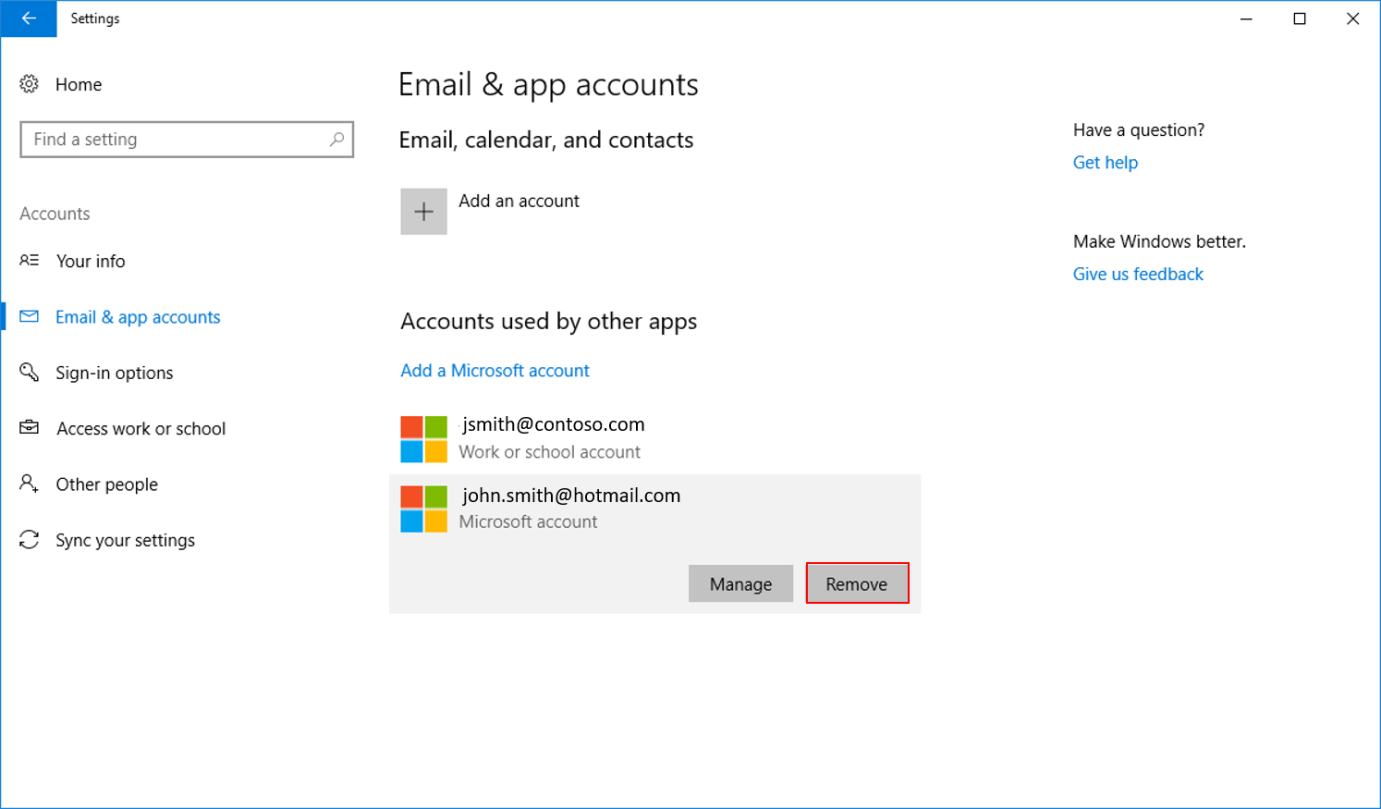This screenshot has height=809, width=1381.
Task: Click the Home gear icon
Action: pyautogui.click(x=29, y=84)
